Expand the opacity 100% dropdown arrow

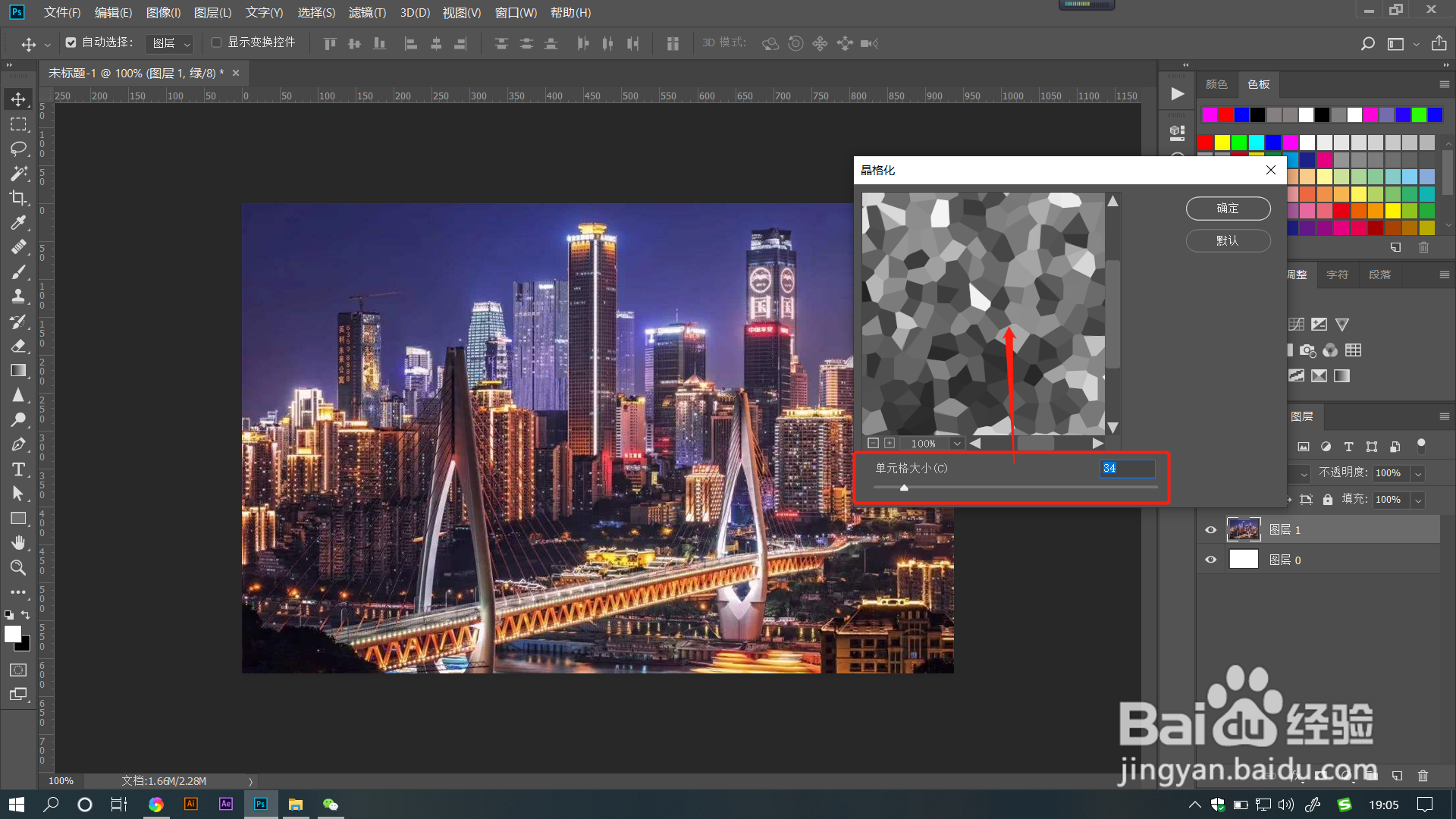[x=1418, y=473]
